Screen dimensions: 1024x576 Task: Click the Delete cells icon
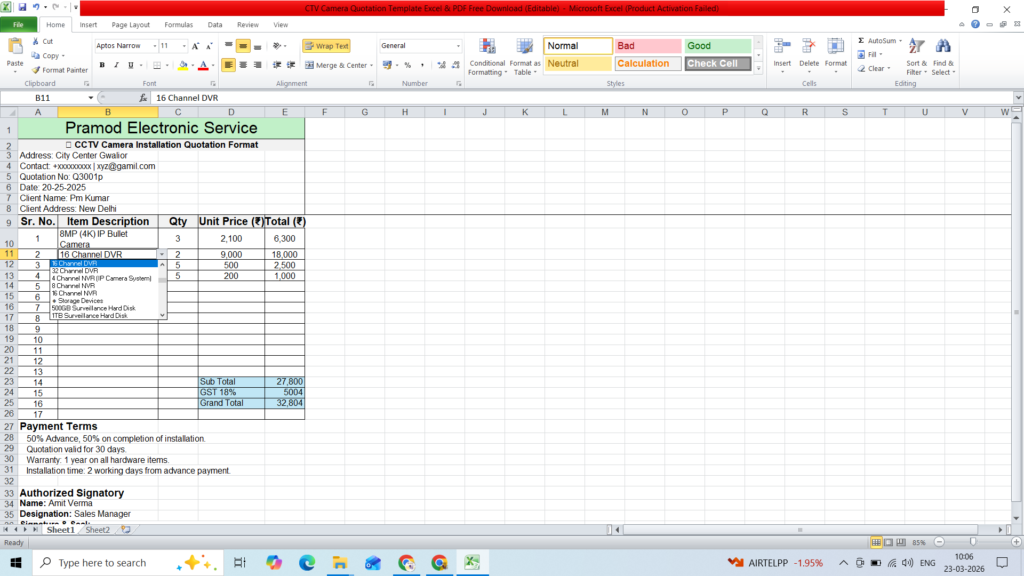[808, 47]
